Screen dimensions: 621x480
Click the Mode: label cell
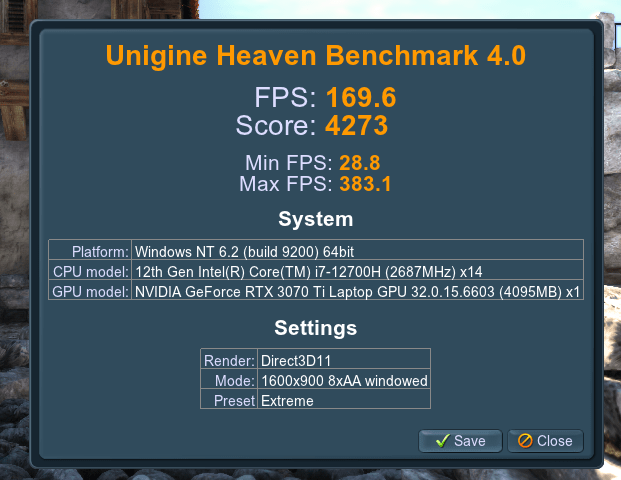(229, 379)
